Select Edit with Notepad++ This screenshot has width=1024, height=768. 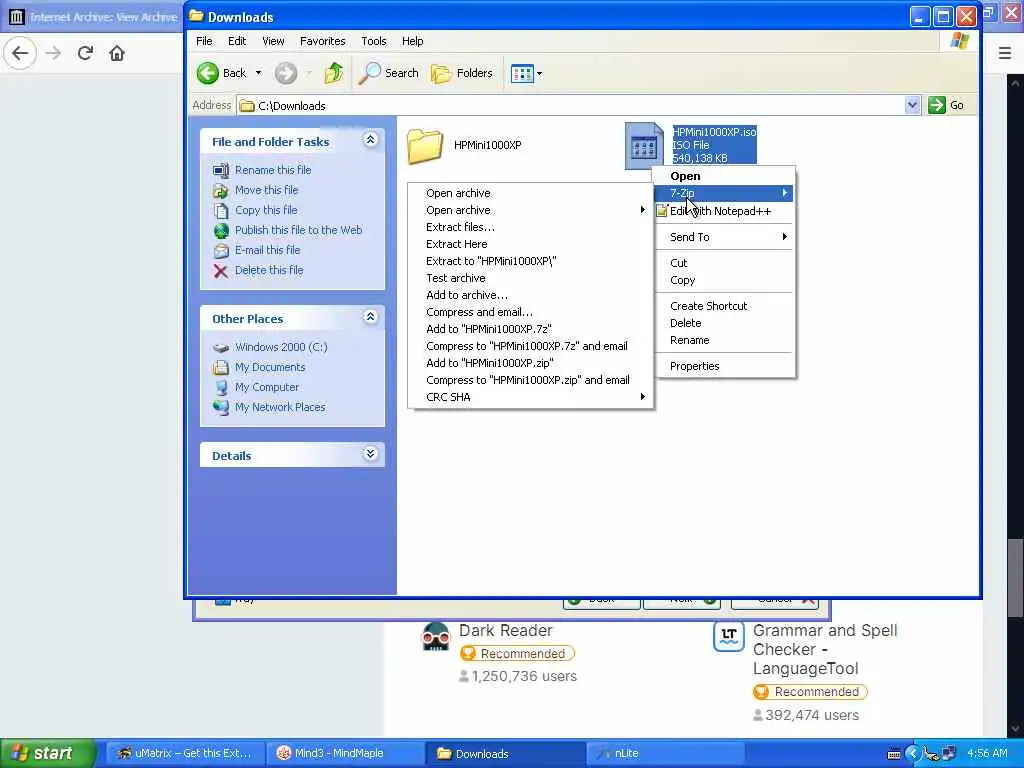(x=726, y=211)
